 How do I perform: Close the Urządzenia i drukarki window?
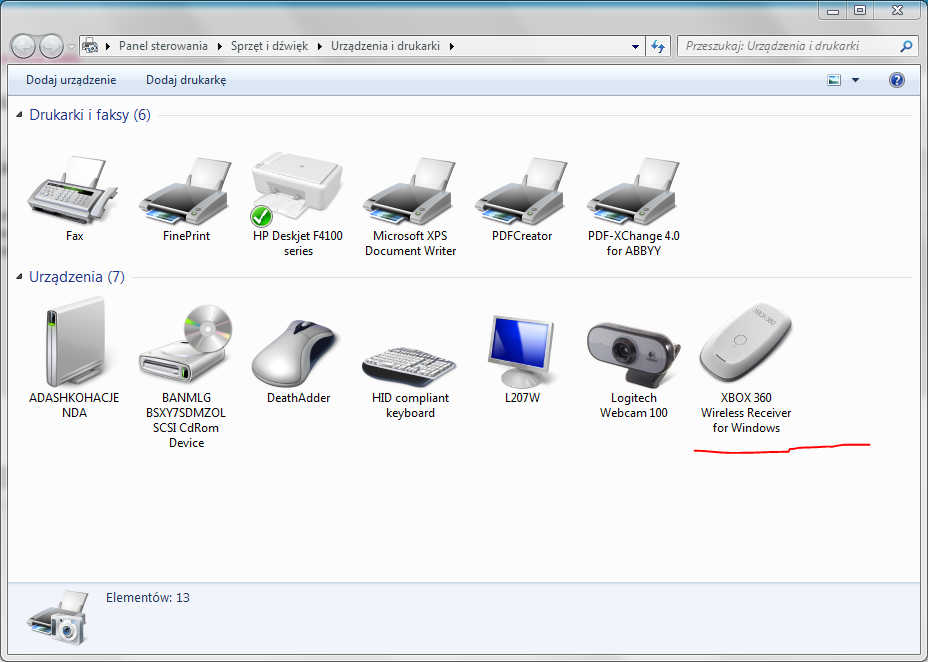click(897, 11)
